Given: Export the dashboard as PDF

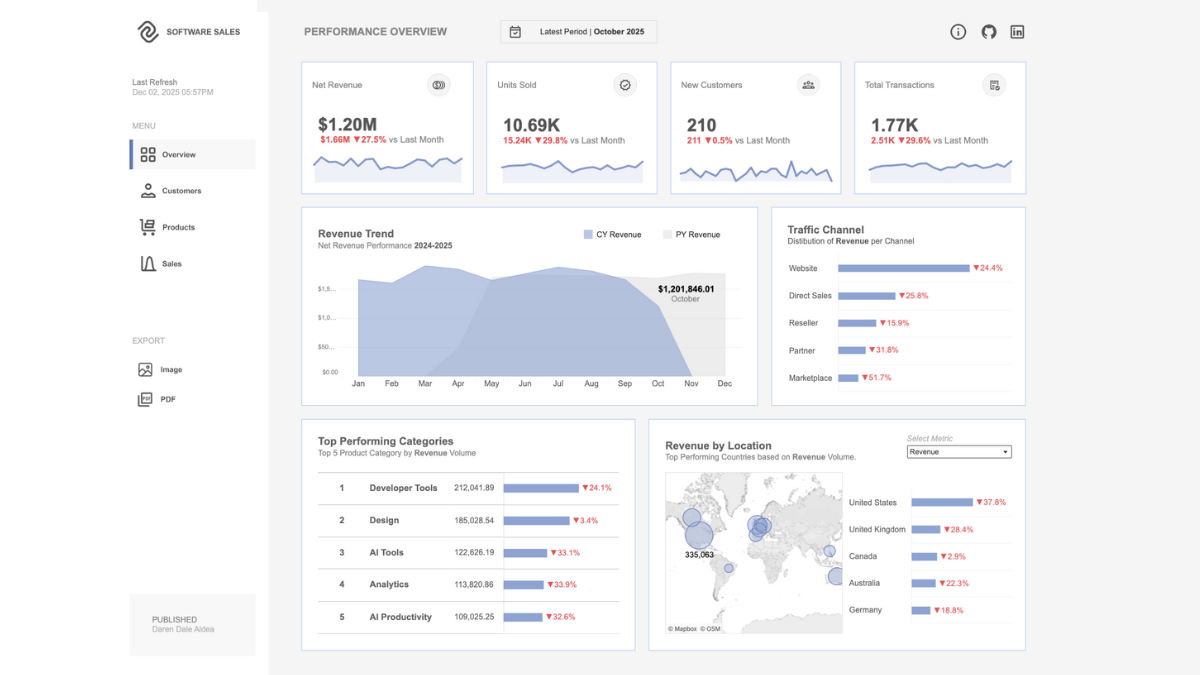Looking at the screenshot, I should 167,399.
